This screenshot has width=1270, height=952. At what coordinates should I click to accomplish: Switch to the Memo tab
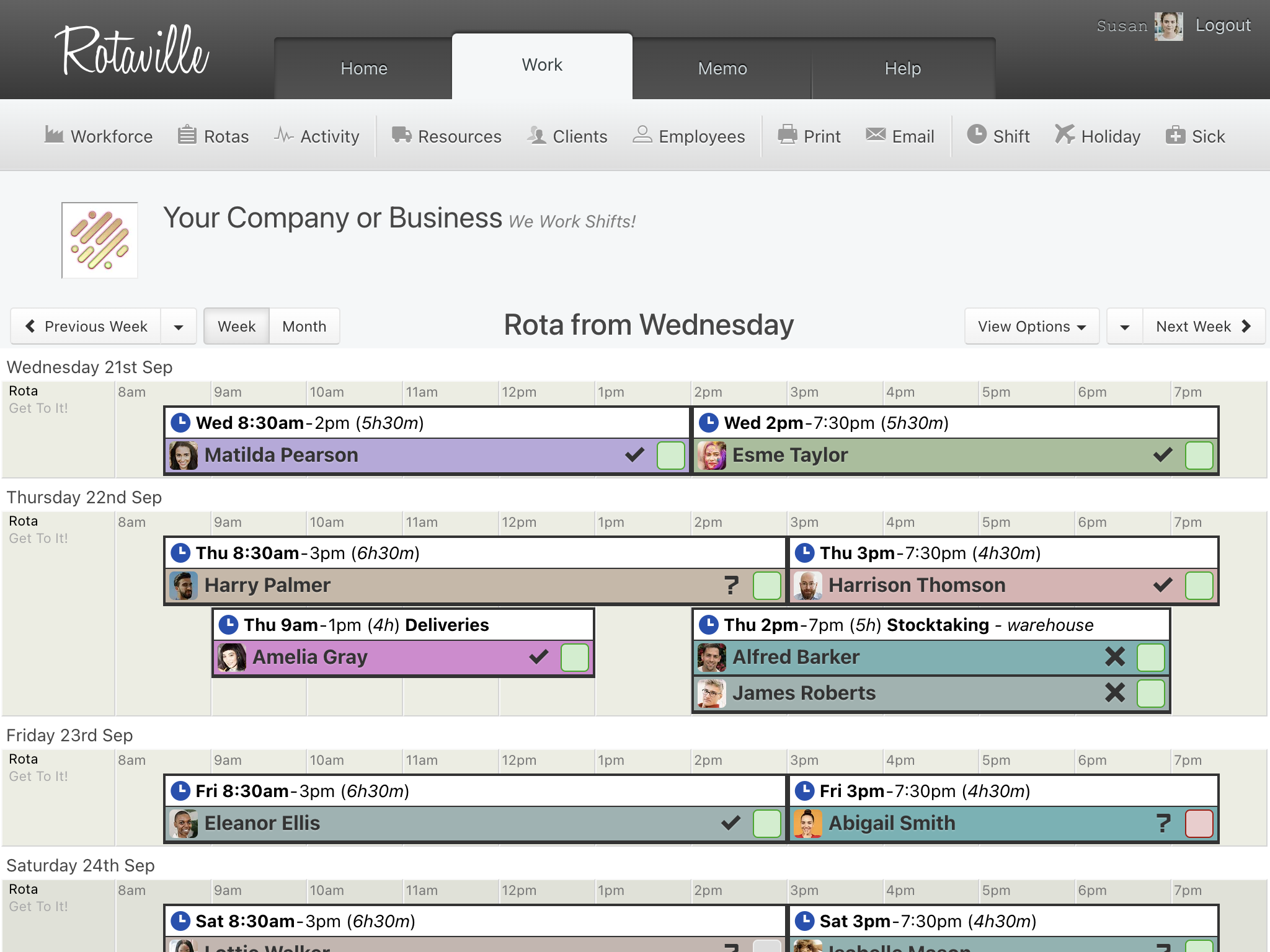[722, 68]
